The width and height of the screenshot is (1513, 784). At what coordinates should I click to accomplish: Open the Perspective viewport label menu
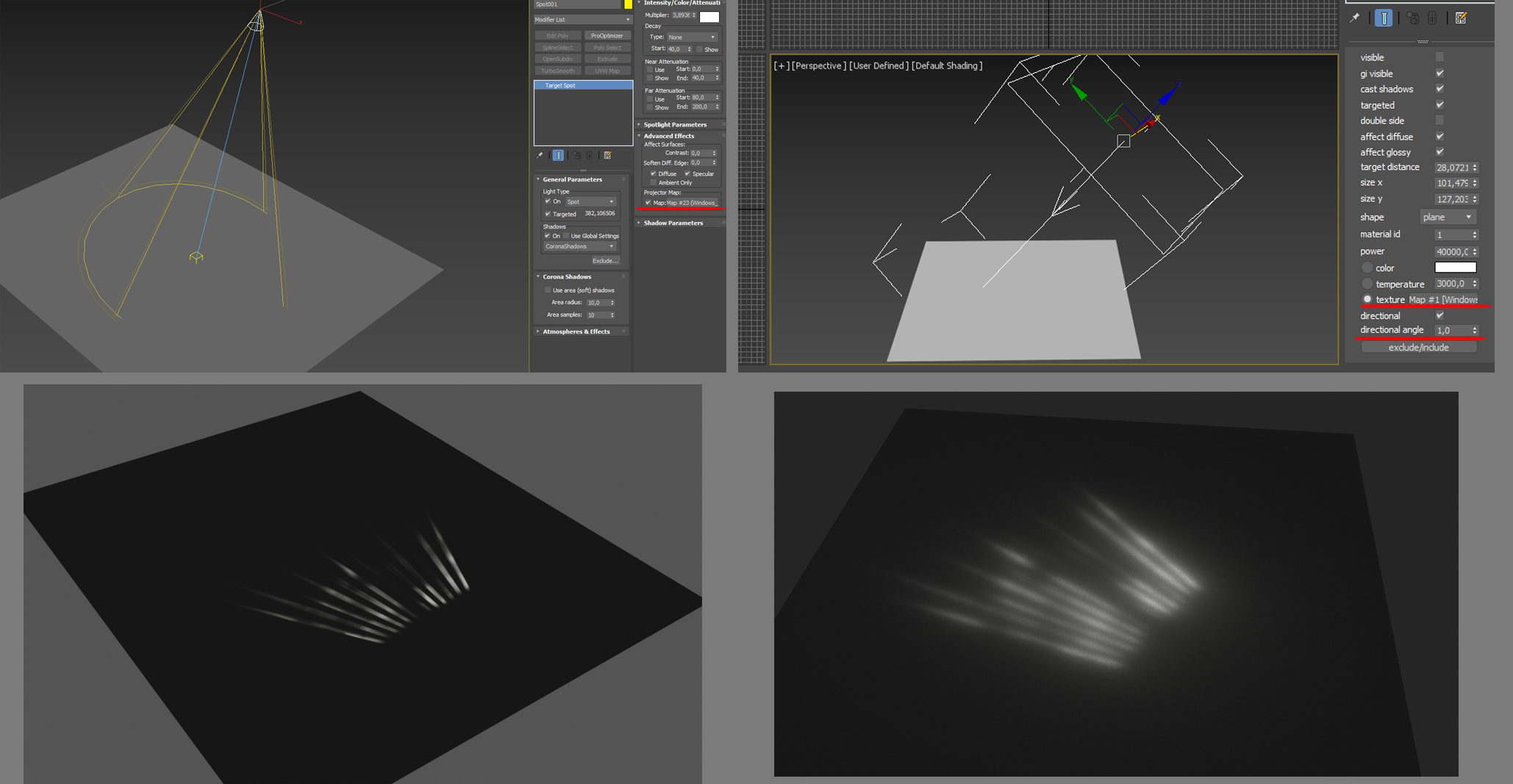click(x=818, y=66)
